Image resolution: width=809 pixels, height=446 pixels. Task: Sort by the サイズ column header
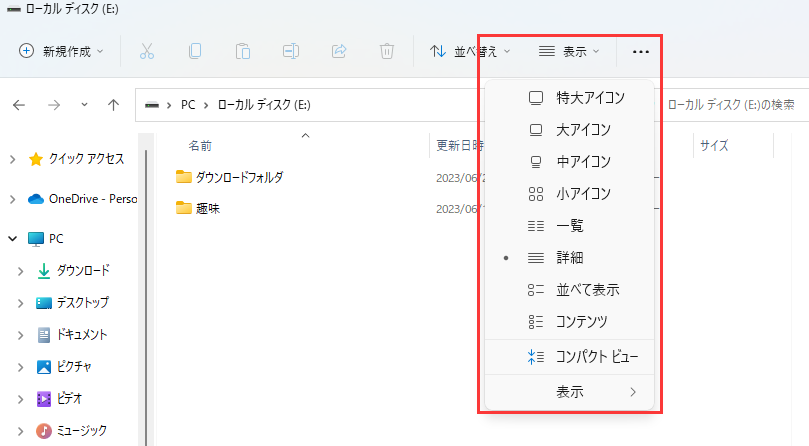coord(714,146)
